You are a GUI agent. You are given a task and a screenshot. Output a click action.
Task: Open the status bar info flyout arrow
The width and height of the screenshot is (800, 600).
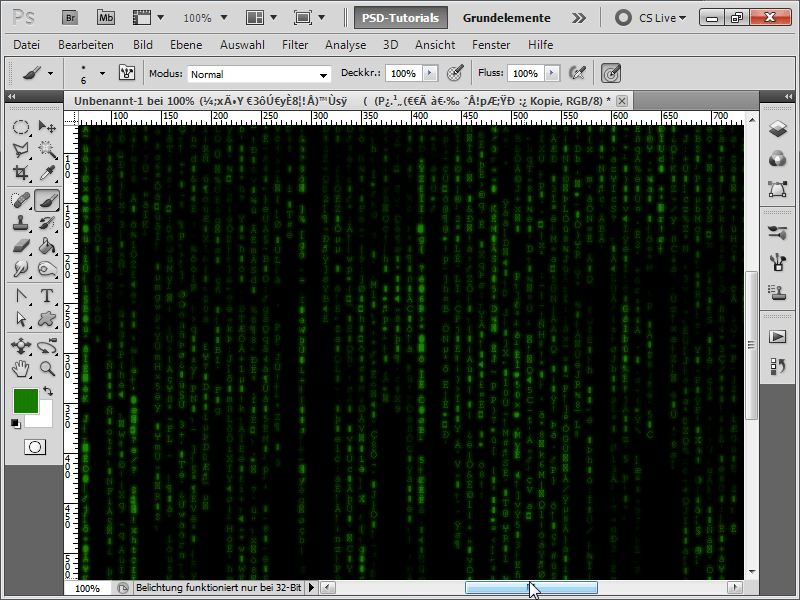click(x=311, y=588)
